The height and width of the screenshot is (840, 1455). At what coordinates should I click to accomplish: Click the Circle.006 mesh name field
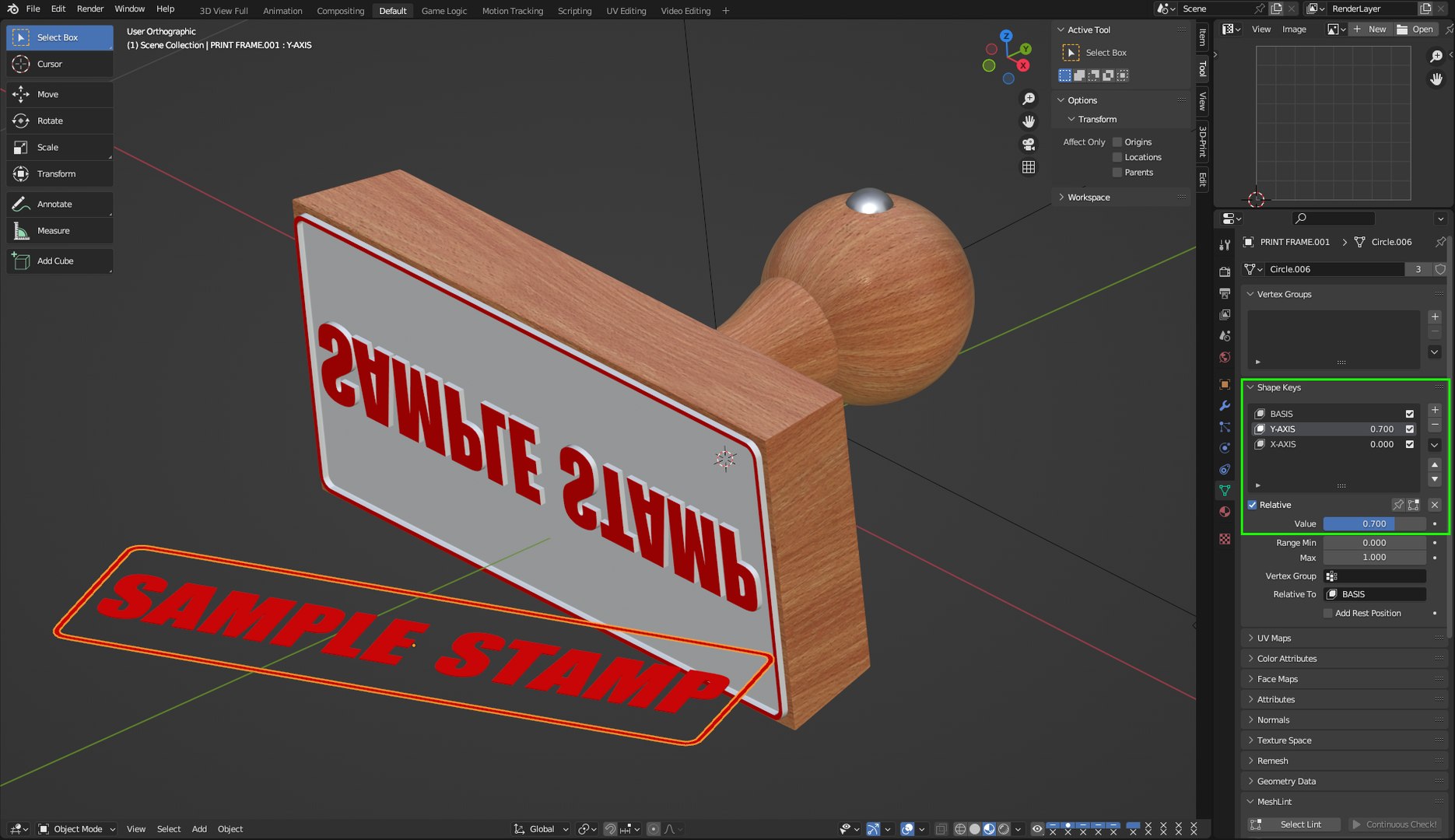click(1334, 269)
